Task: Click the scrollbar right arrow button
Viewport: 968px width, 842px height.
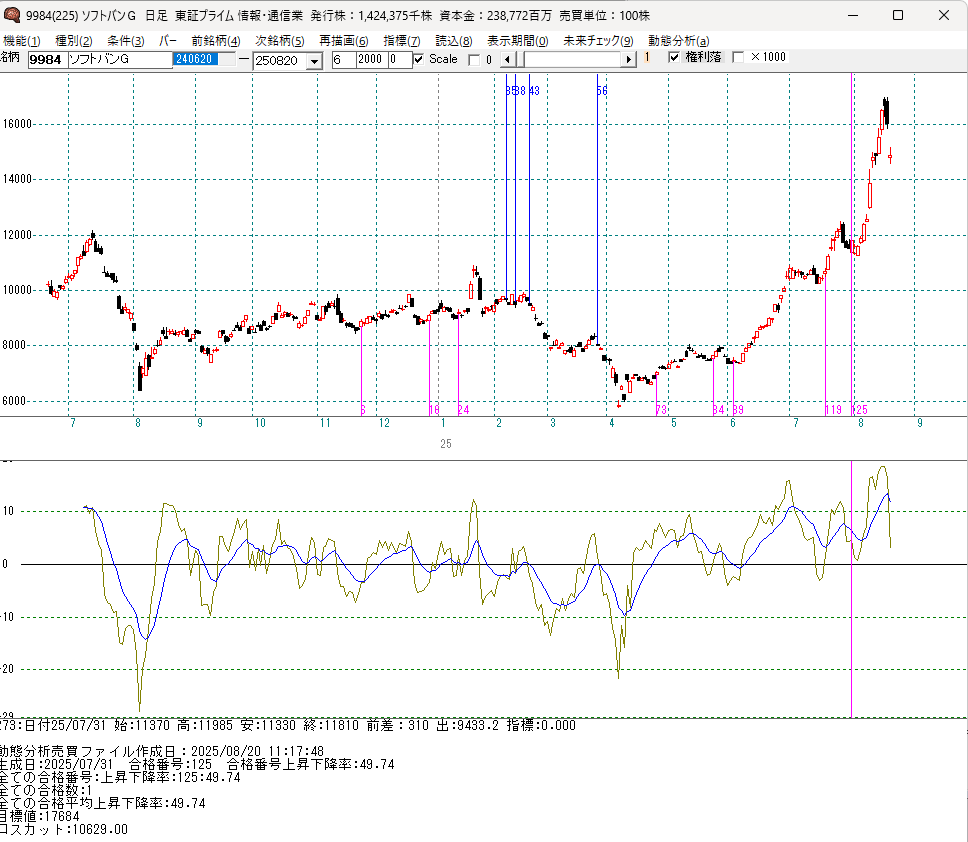Action: click(x=629, y=59)
